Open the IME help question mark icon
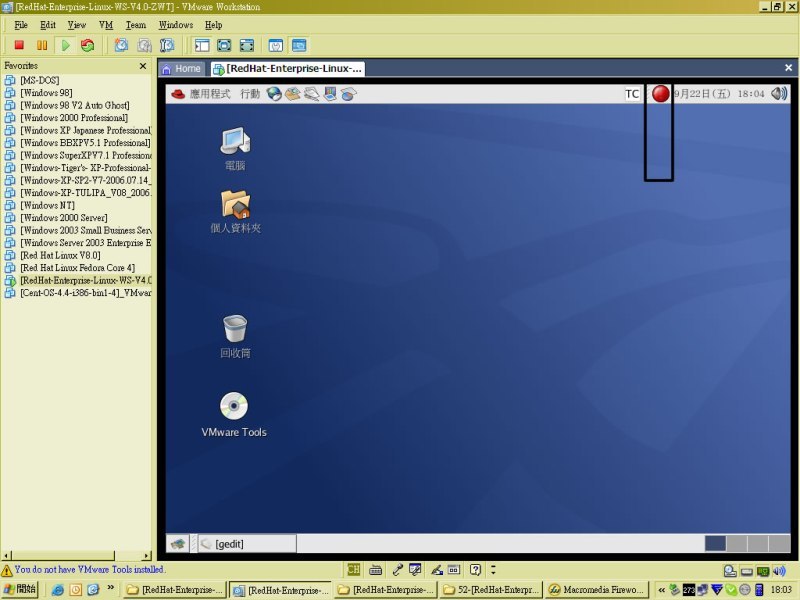800x600 pixels. pyautogui.click(x=475, y=569)
